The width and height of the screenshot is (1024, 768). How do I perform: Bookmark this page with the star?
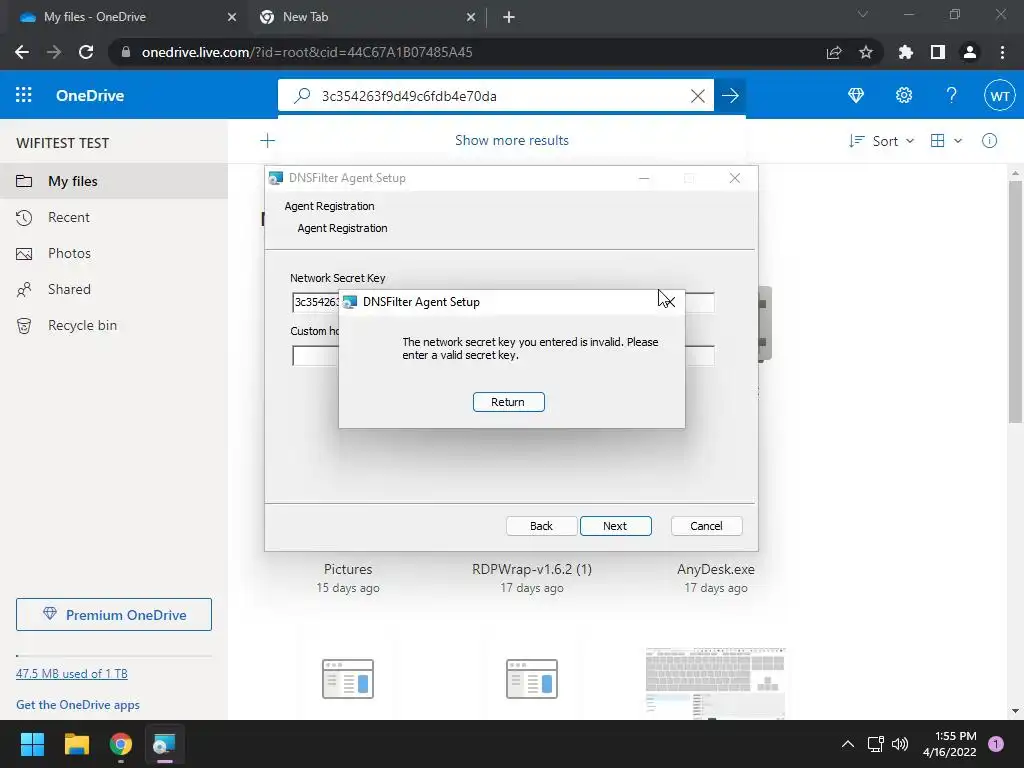pos(865,52)
